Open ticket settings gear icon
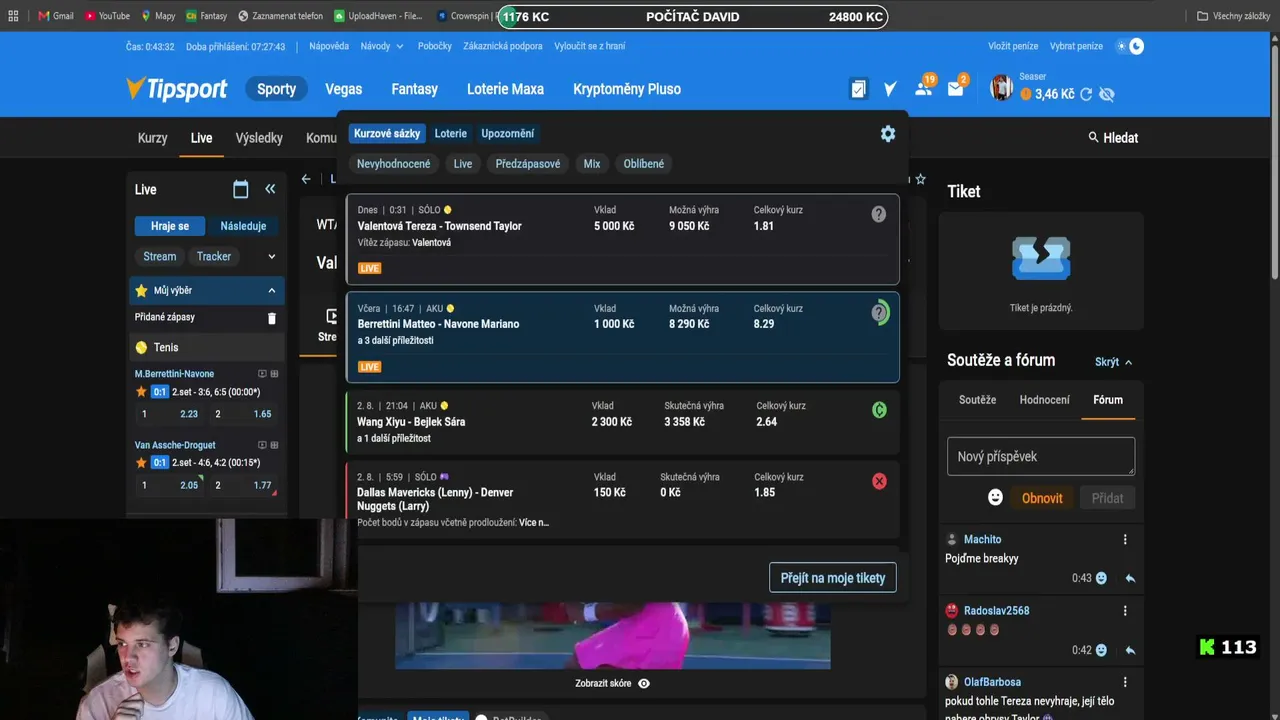This screenshot has width=1280, height=720. (x=888, y=133)
